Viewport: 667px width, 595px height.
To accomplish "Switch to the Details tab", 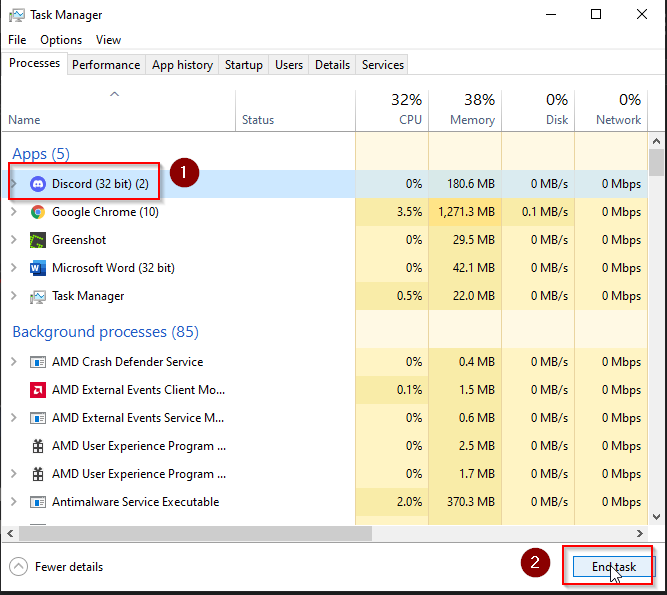I will (x=332, y=65).
